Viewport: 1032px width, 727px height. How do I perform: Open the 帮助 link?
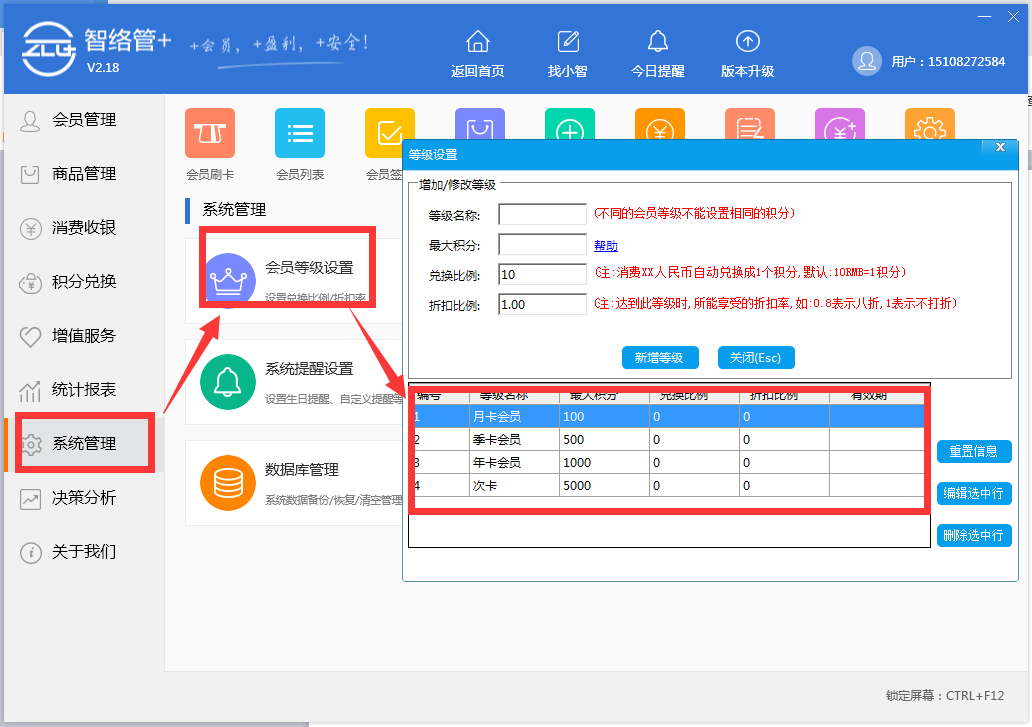606,246
